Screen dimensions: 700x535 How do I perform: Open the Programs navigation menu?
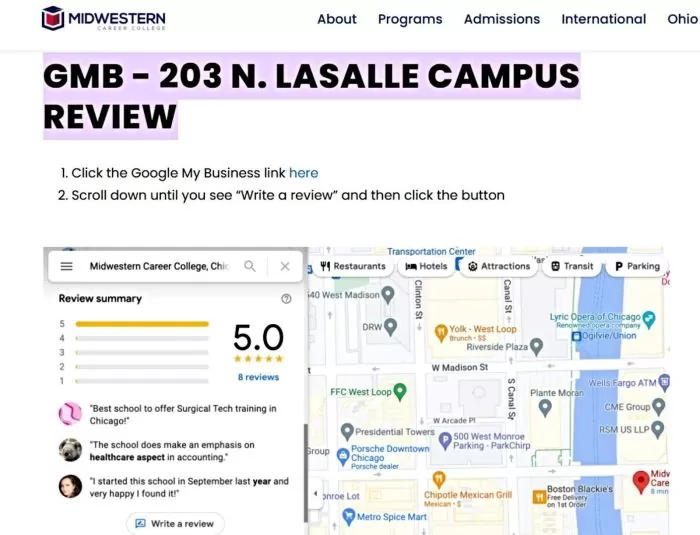click(x=410, y=19)
